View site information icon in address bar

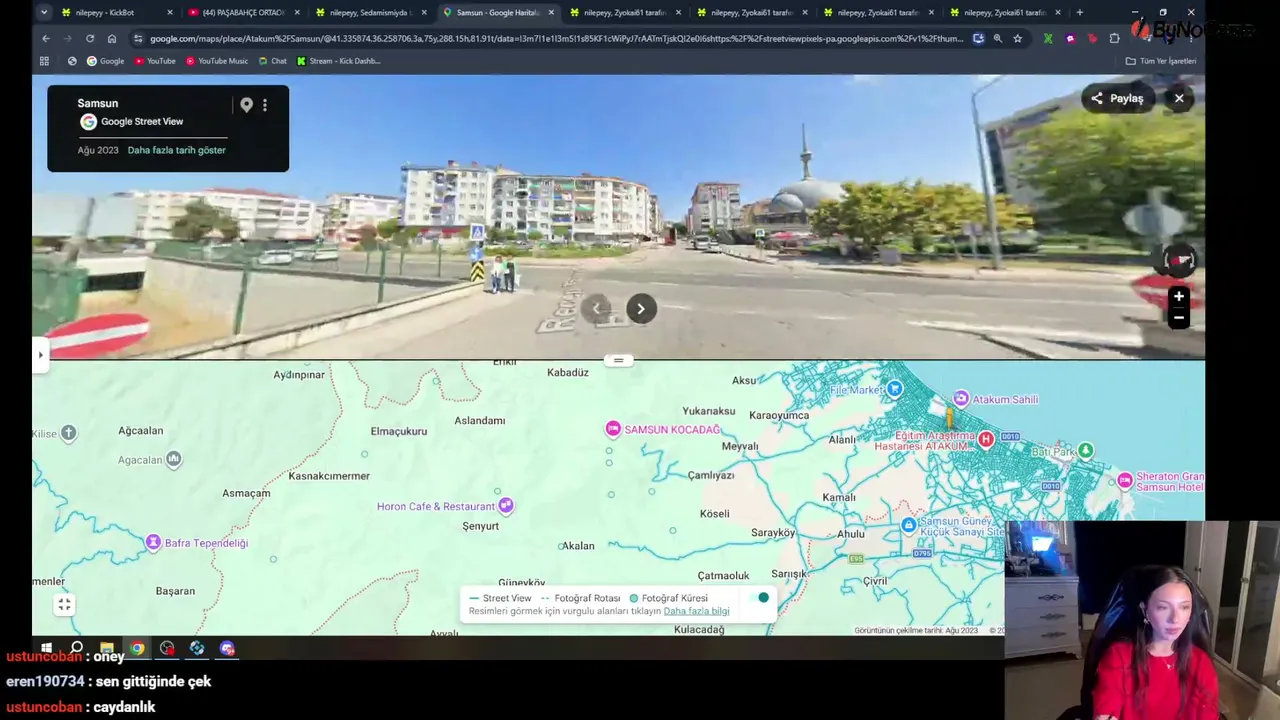point(138,39)
